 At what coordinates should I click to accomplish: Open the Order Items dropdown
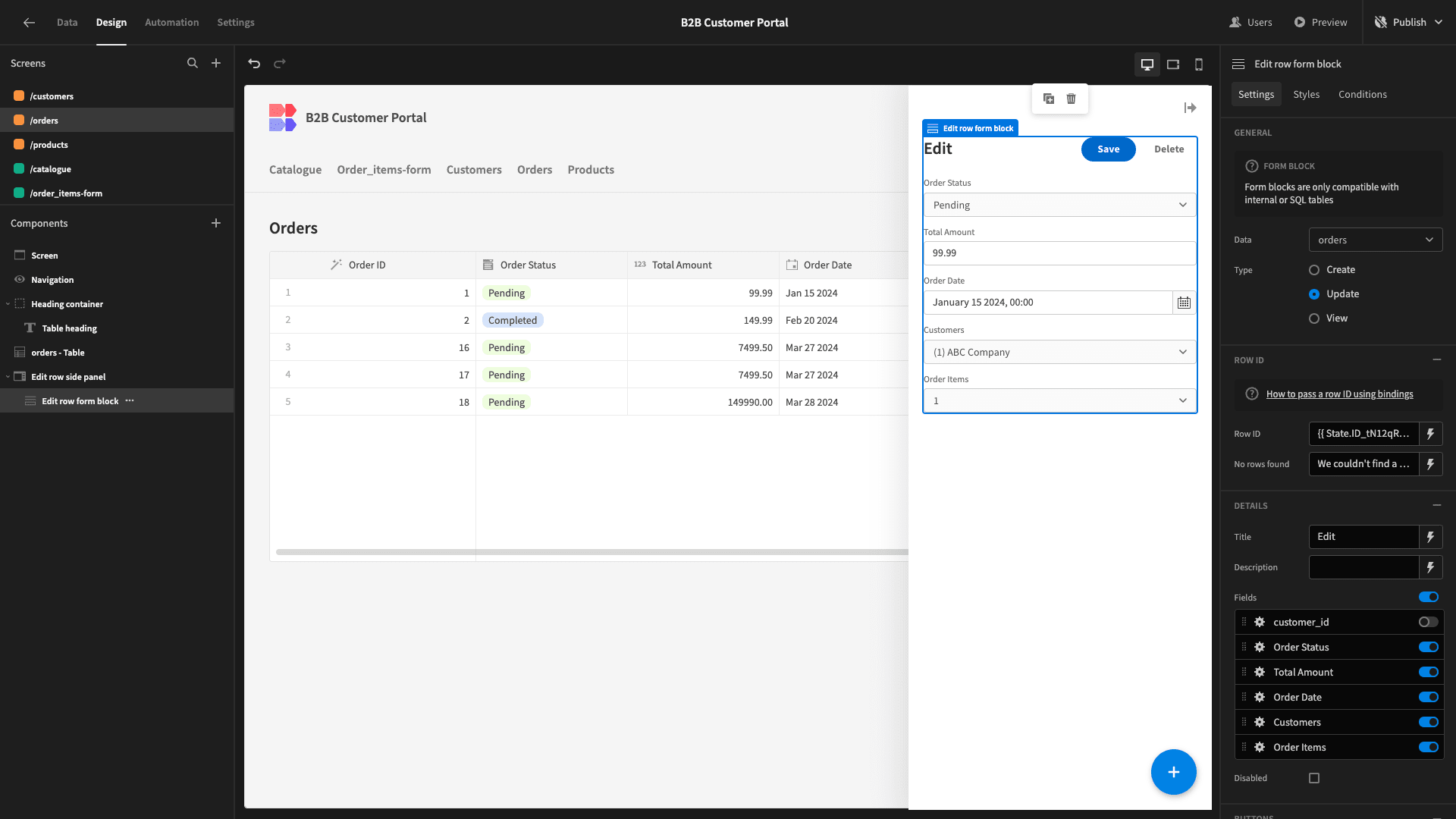[x=1059, y=401]
